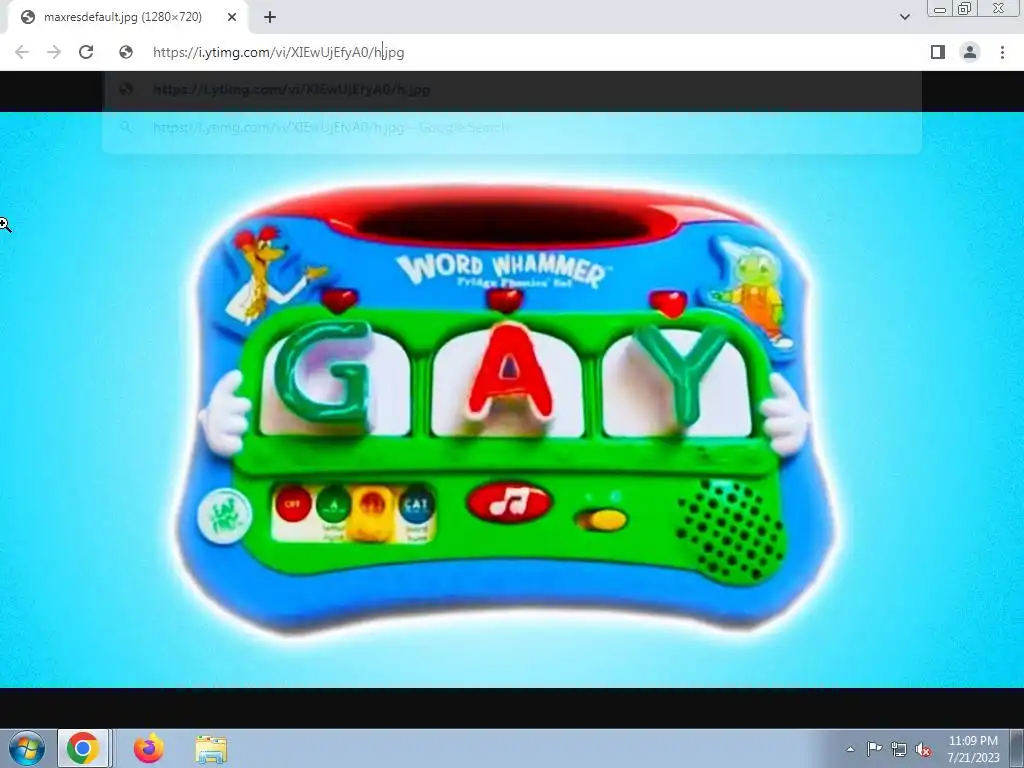
Task: Go back to the previous page
Action: coord(22,52)
